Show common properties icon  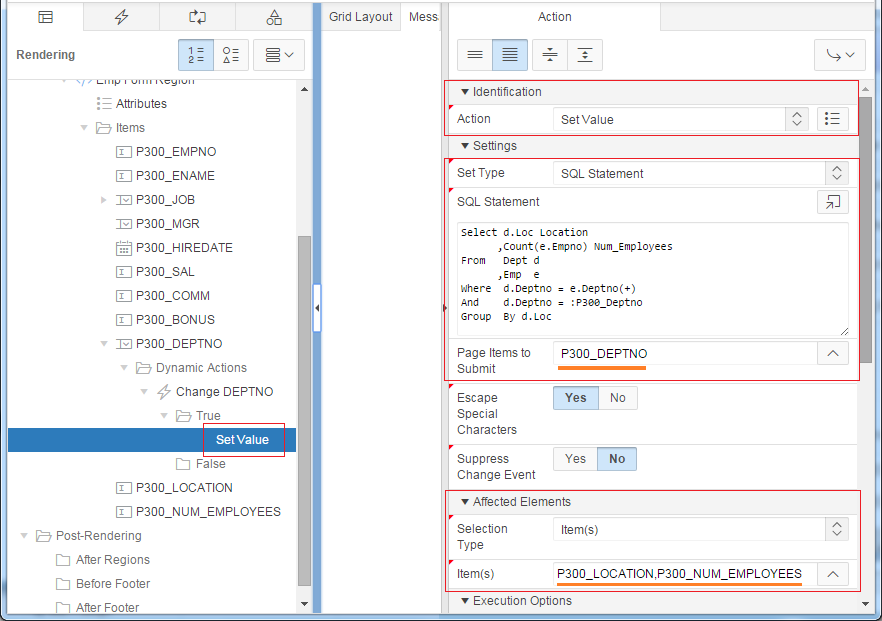click(475, 55)
